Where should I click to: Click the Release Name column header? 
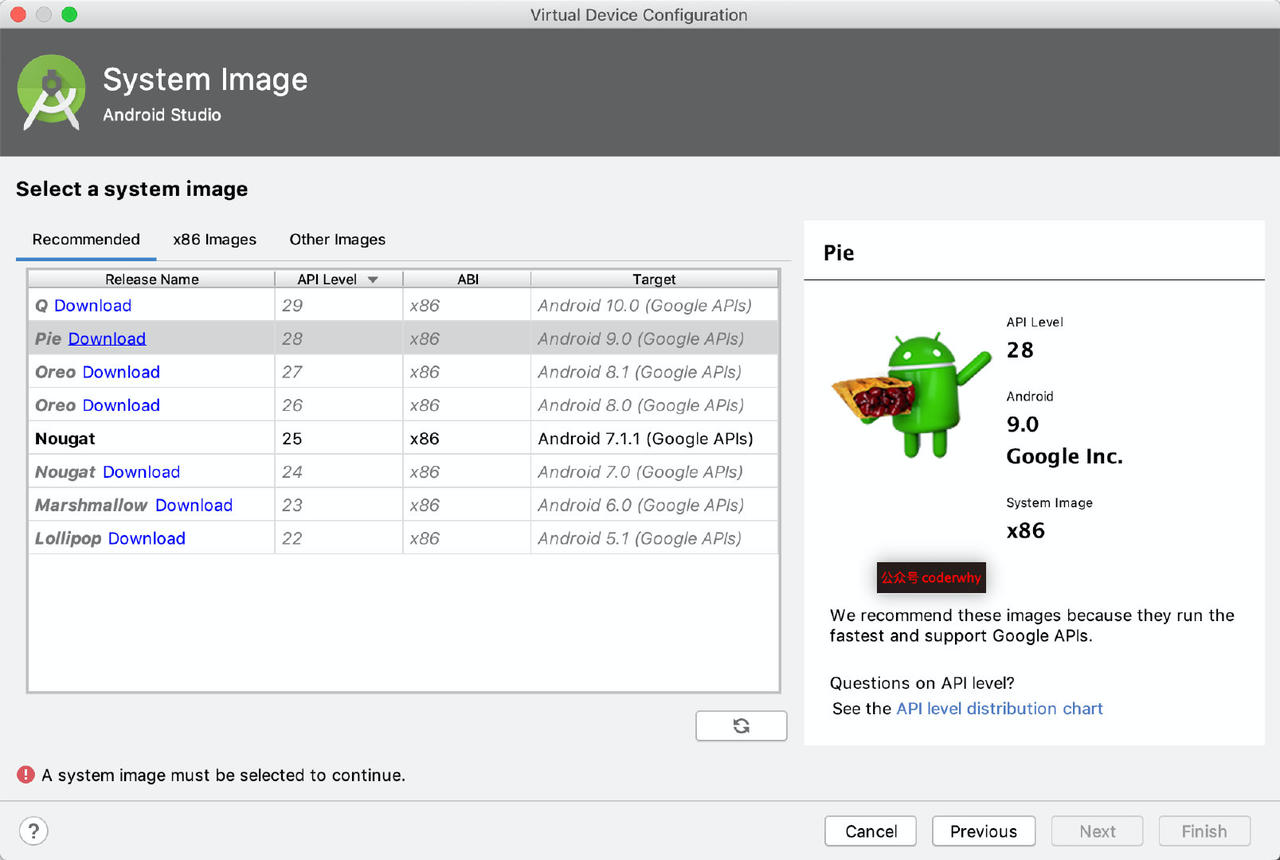(x=152, y=279)
